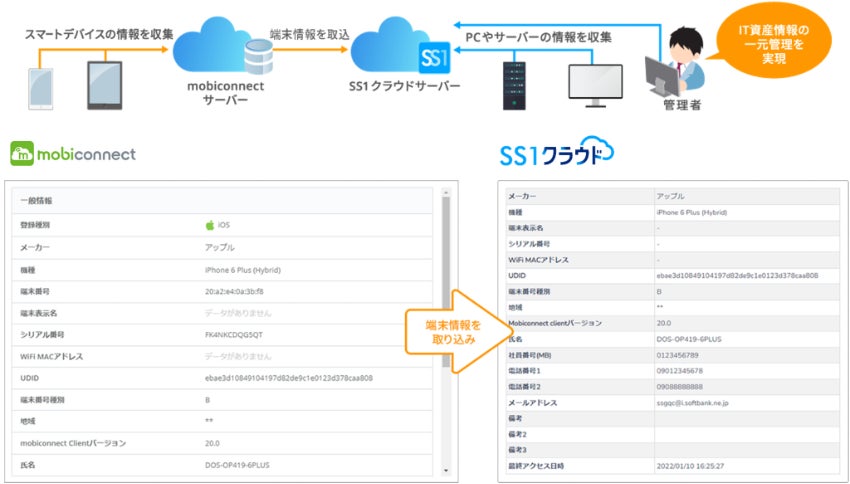Click the 備考2 label
The image size is (850, 484).
click(517, 434)
